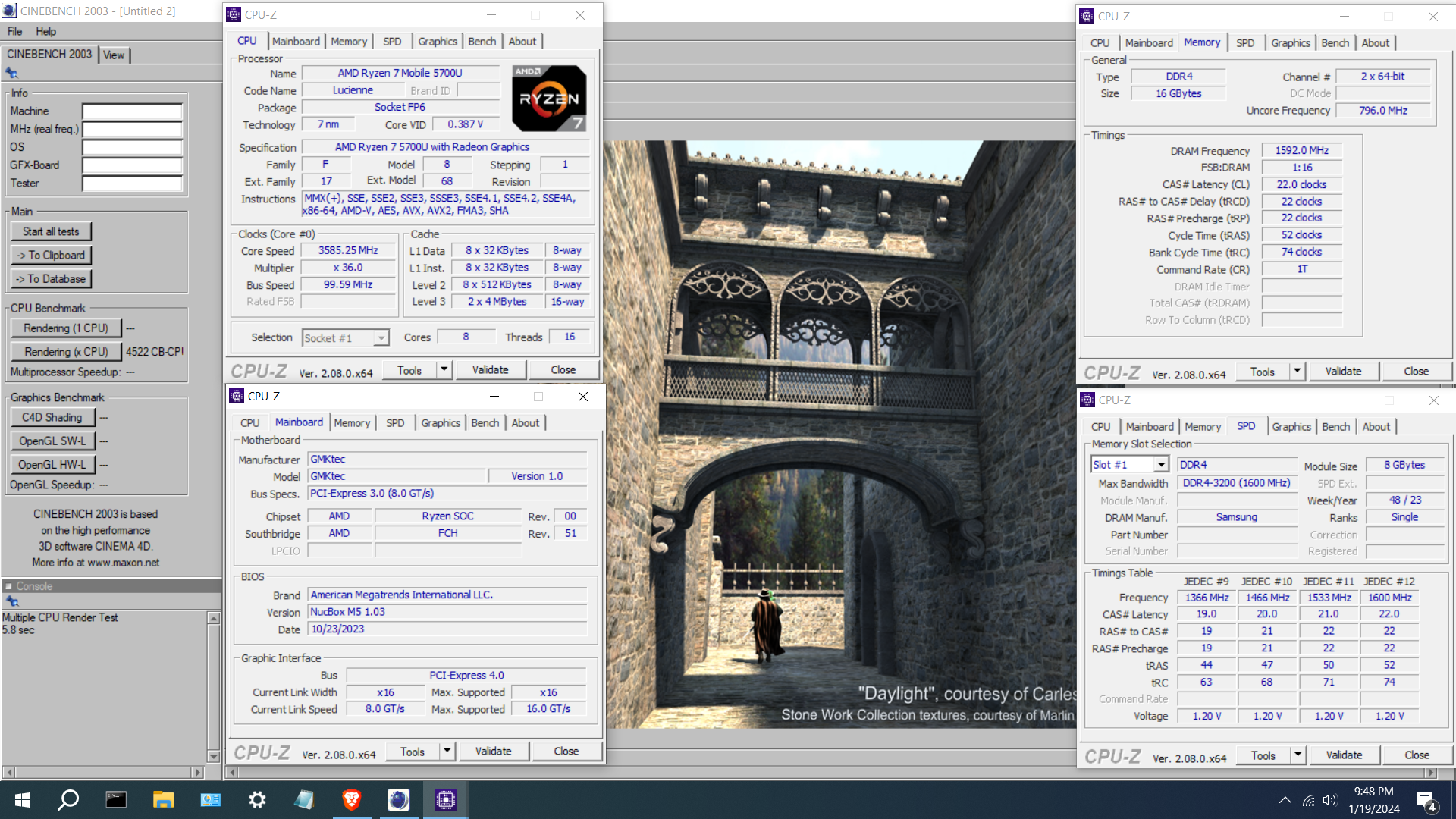Click the console vertical scrollbar up arrow
1456x819 pixels.
214,618
